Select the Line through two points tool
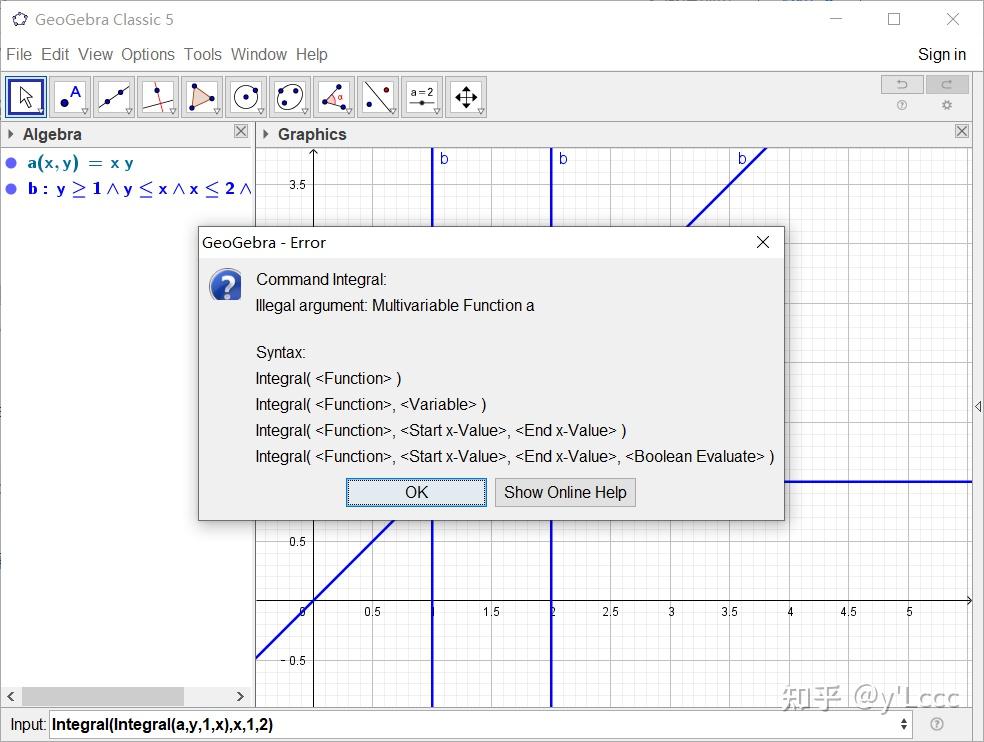The width and height of the screenshot is (984, 742). point(114,97)
